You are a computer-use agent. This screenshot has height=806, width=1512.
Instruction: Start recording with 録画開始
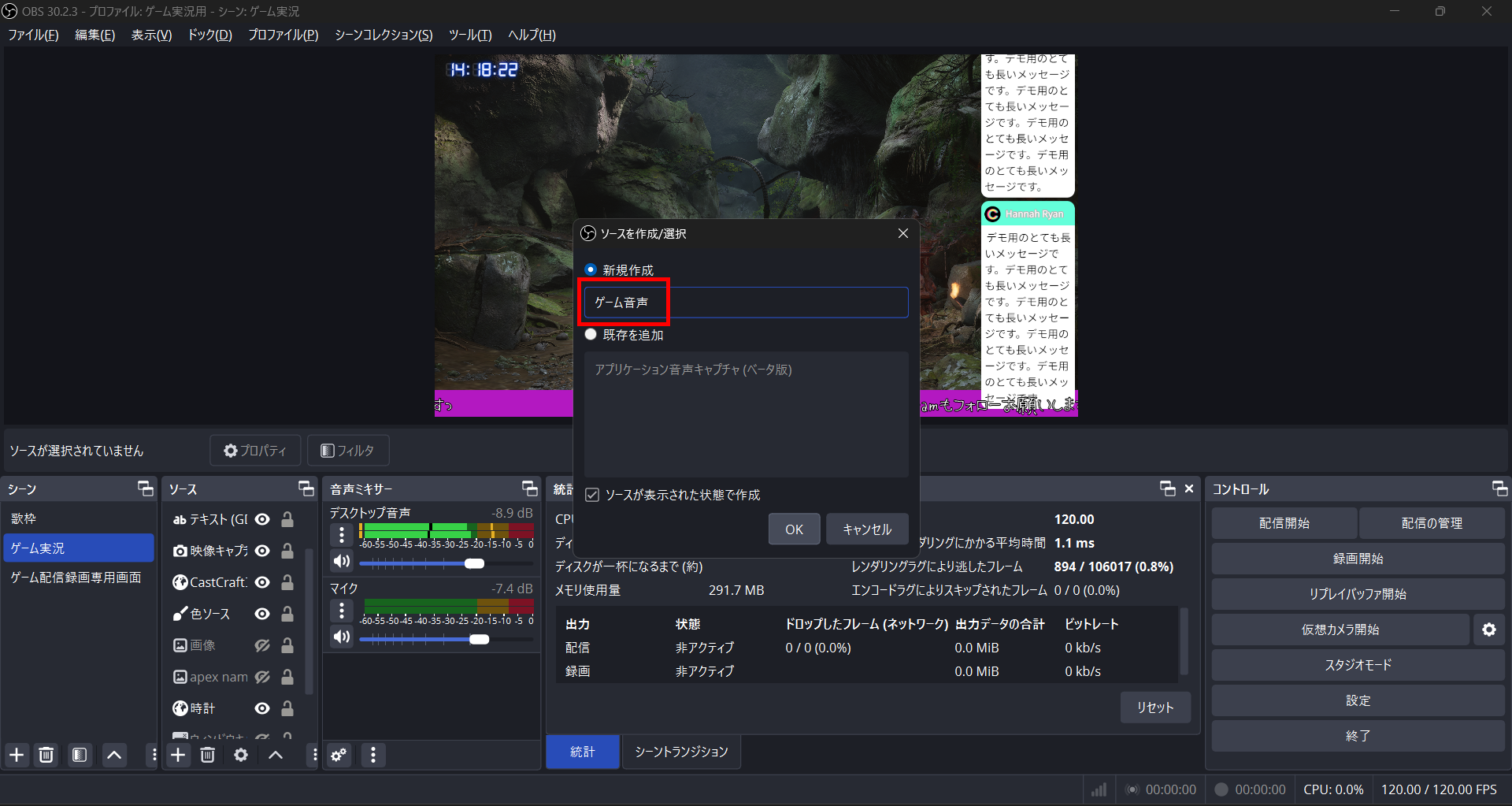1357,558
